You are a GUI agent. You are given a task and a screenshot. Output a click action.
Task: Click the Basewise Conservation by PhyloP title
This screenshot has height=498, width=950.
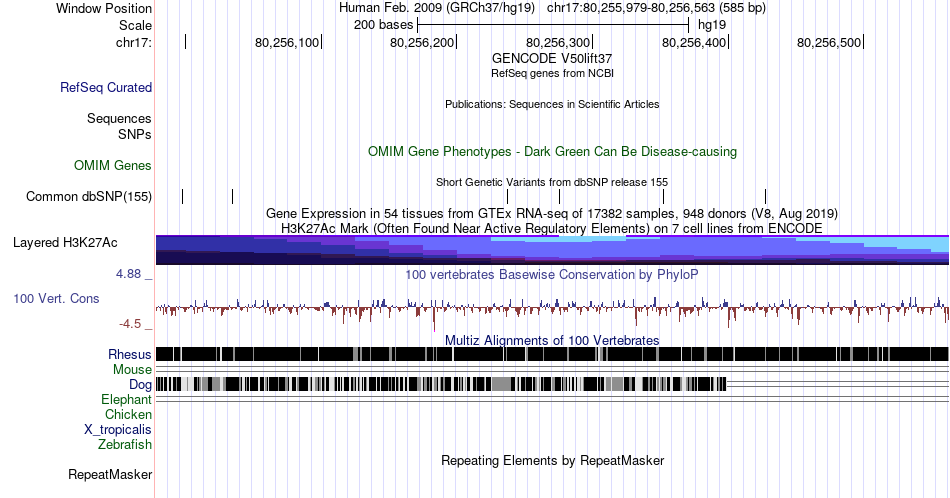(552, 274)
